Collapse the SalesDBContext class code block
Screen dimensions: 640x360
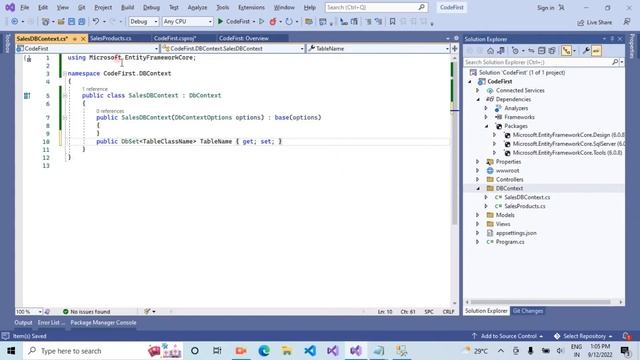pos(65,96)
